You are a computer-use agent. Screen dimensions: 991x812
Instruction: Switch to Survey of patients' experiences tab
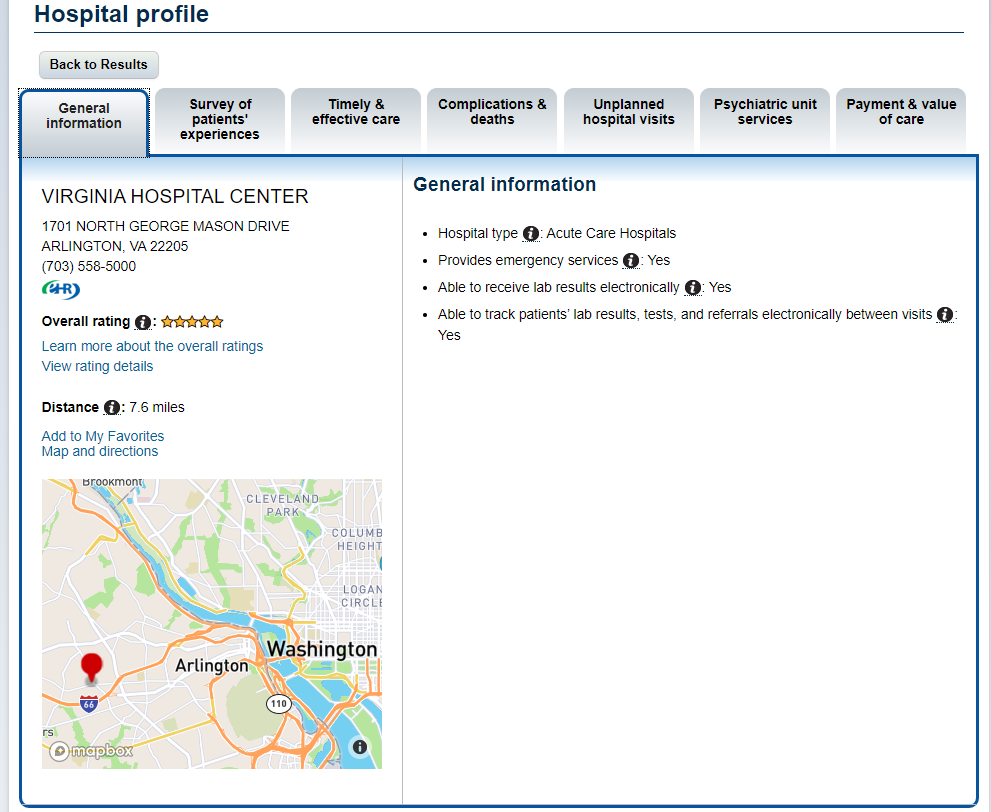220,119
